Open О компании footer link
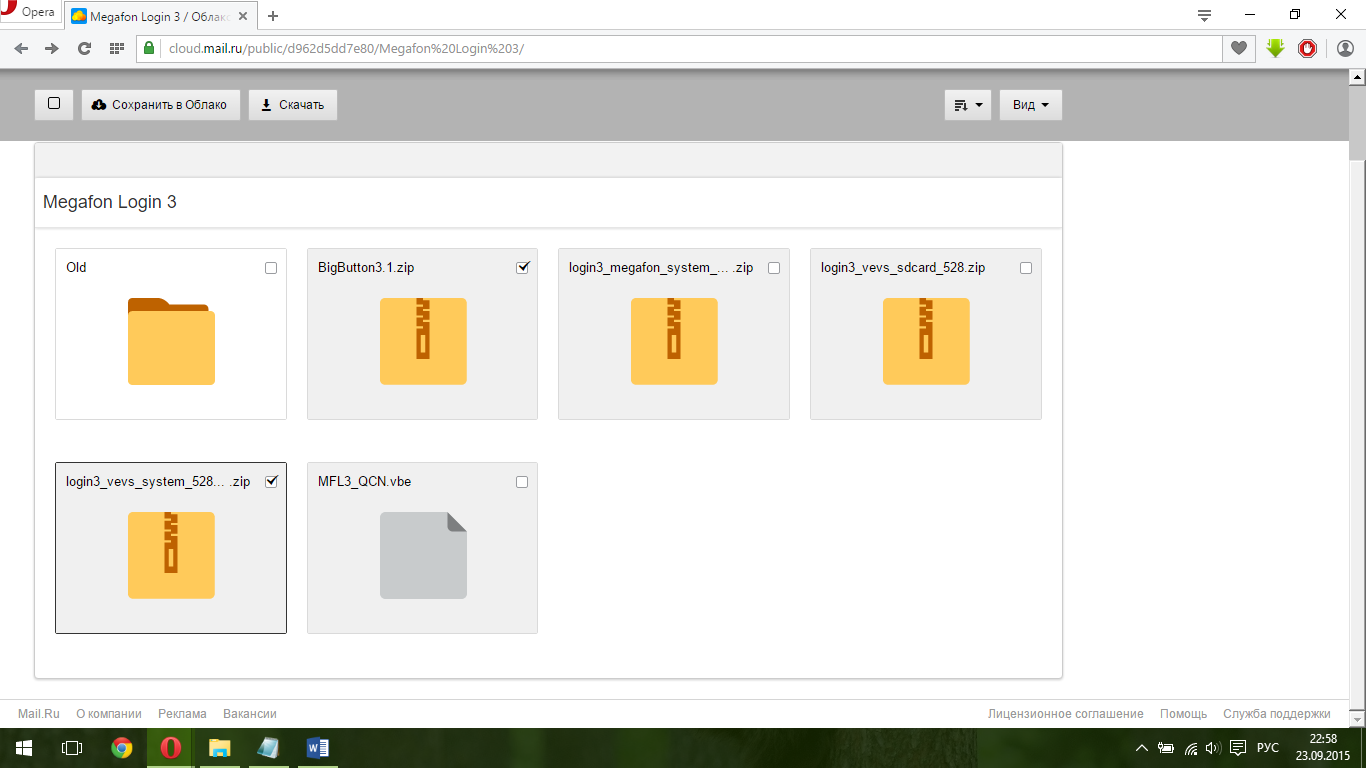 click(109, 714)
